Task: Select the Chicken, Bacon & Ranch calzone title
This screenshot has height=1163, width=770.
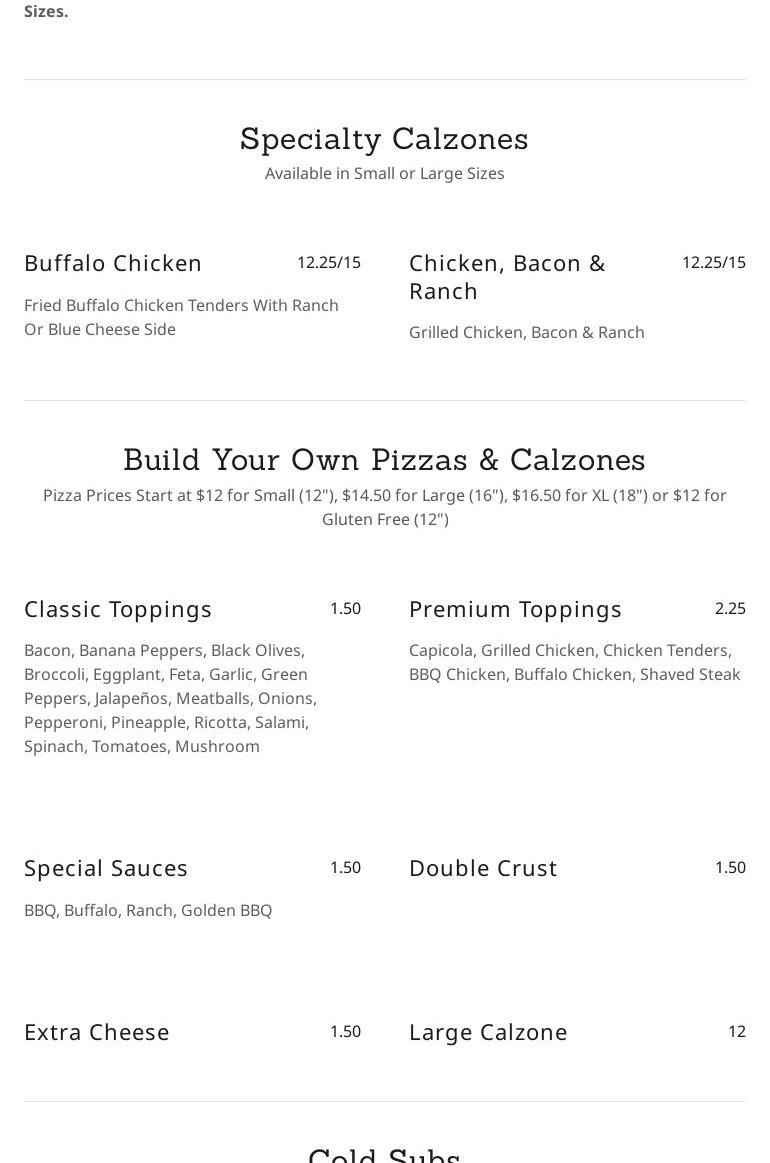Action: tap(507, 277)
